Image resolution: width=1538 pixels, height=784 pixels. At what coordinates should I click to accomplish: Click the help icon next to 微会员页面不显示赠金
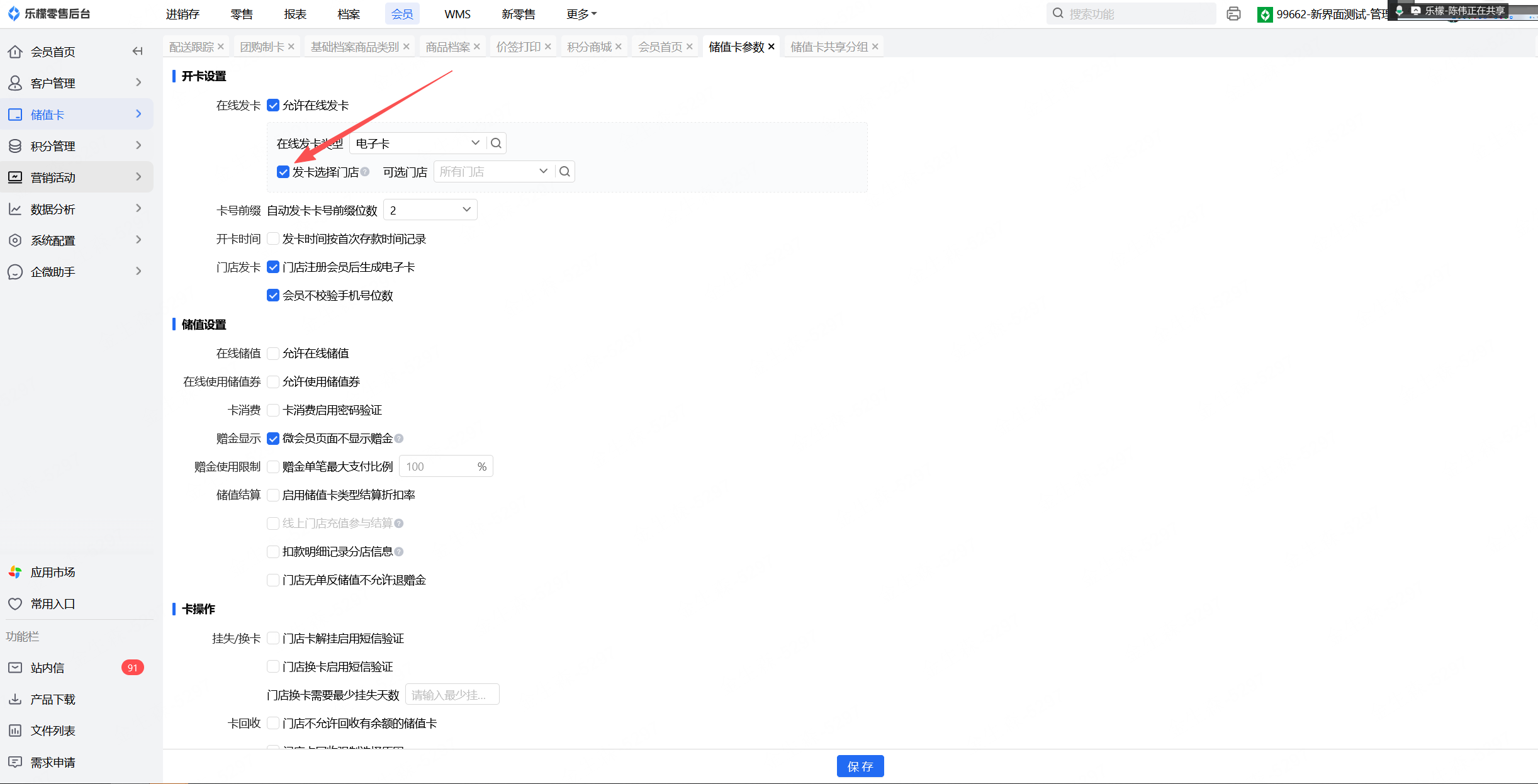399,439
